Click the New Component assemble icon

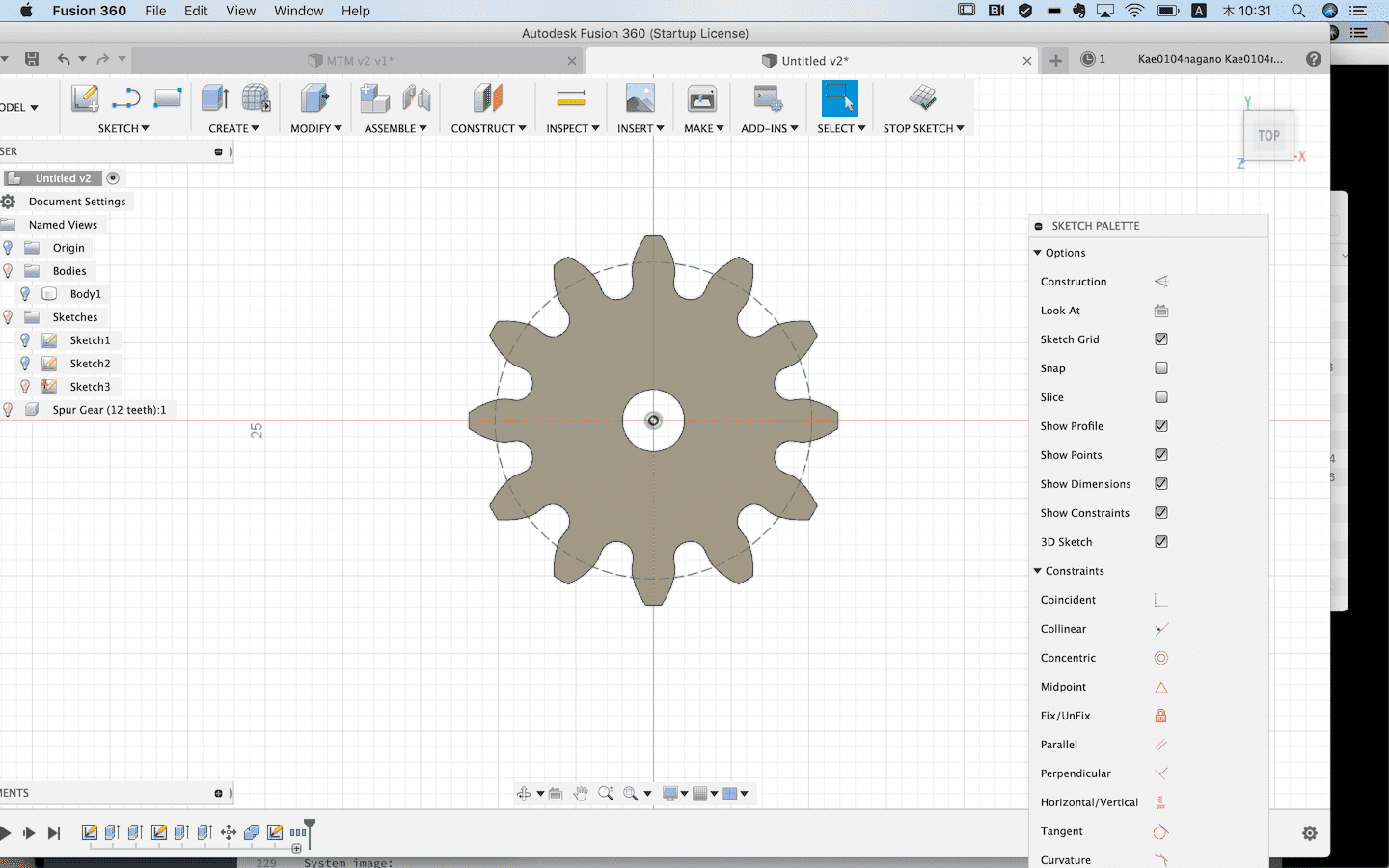coord(374,99)
